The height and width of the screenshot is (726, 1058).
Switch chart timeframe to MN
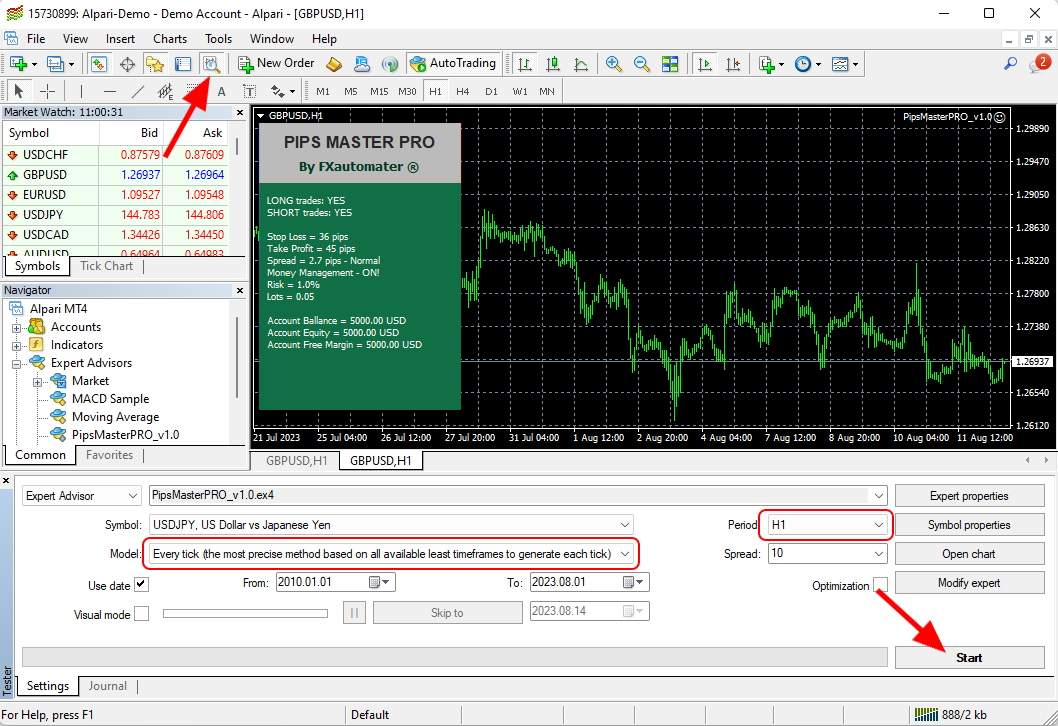tap(547, 91)
